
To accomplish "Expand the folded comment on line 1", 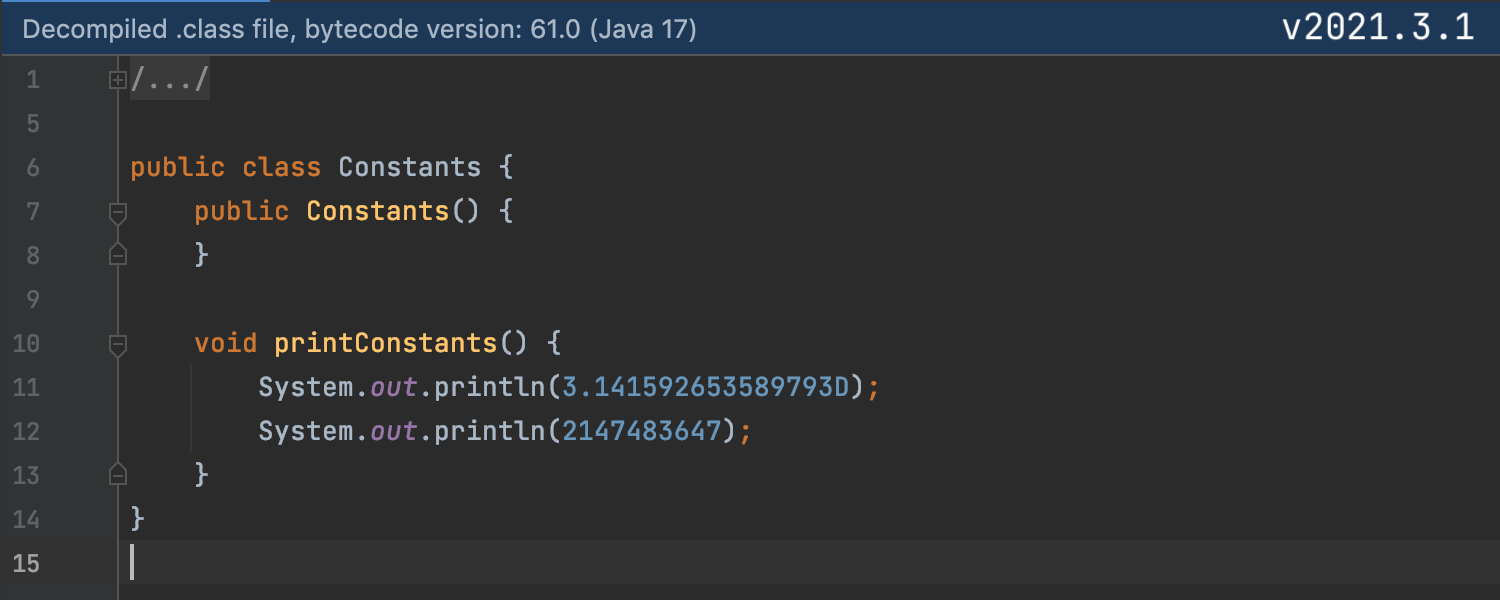I will pyautogui.click(x=118, y=79).
